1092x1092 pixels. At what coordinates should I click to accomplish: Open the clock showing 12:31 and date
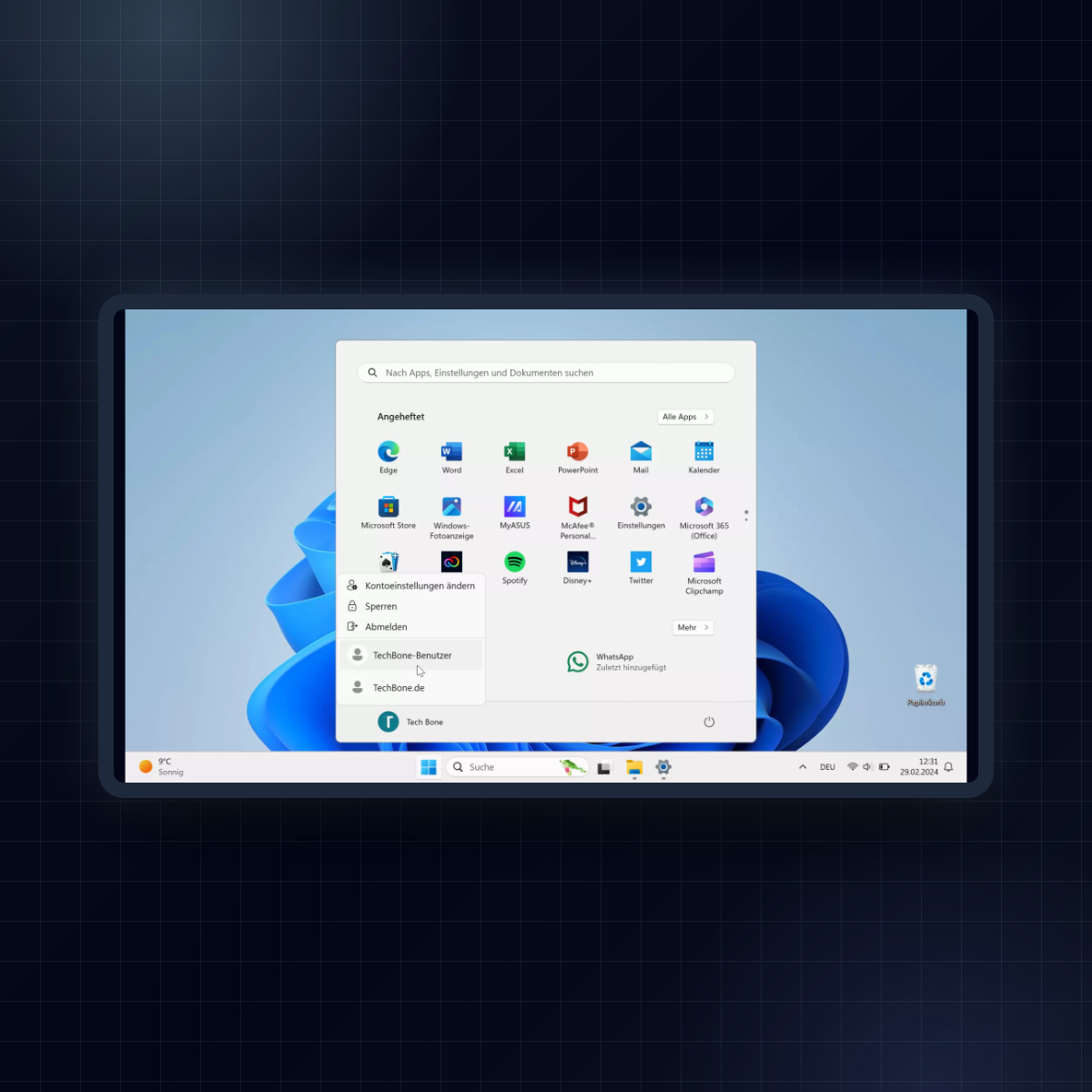pos(919,767)
